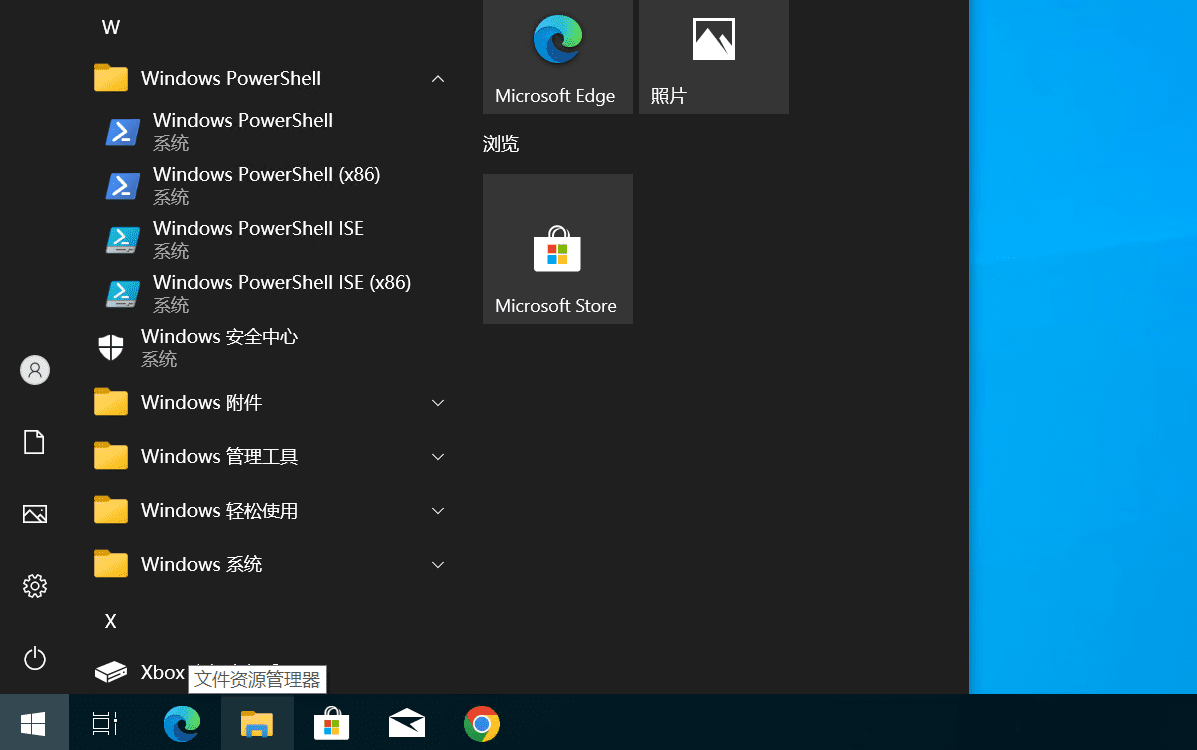Collapse the Windows PowerShell folder

(x=437, y=78)
